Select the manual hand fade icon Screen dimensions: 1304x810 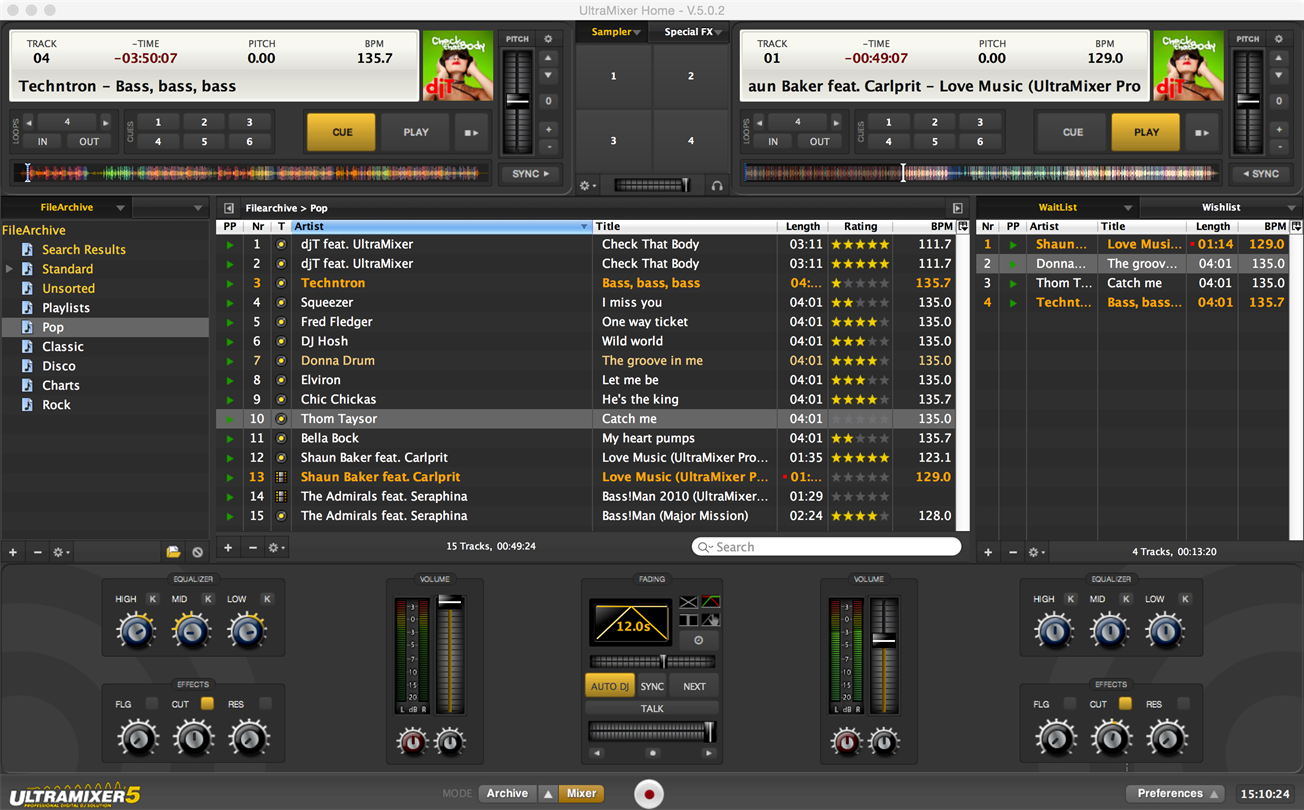click(710, 619)
